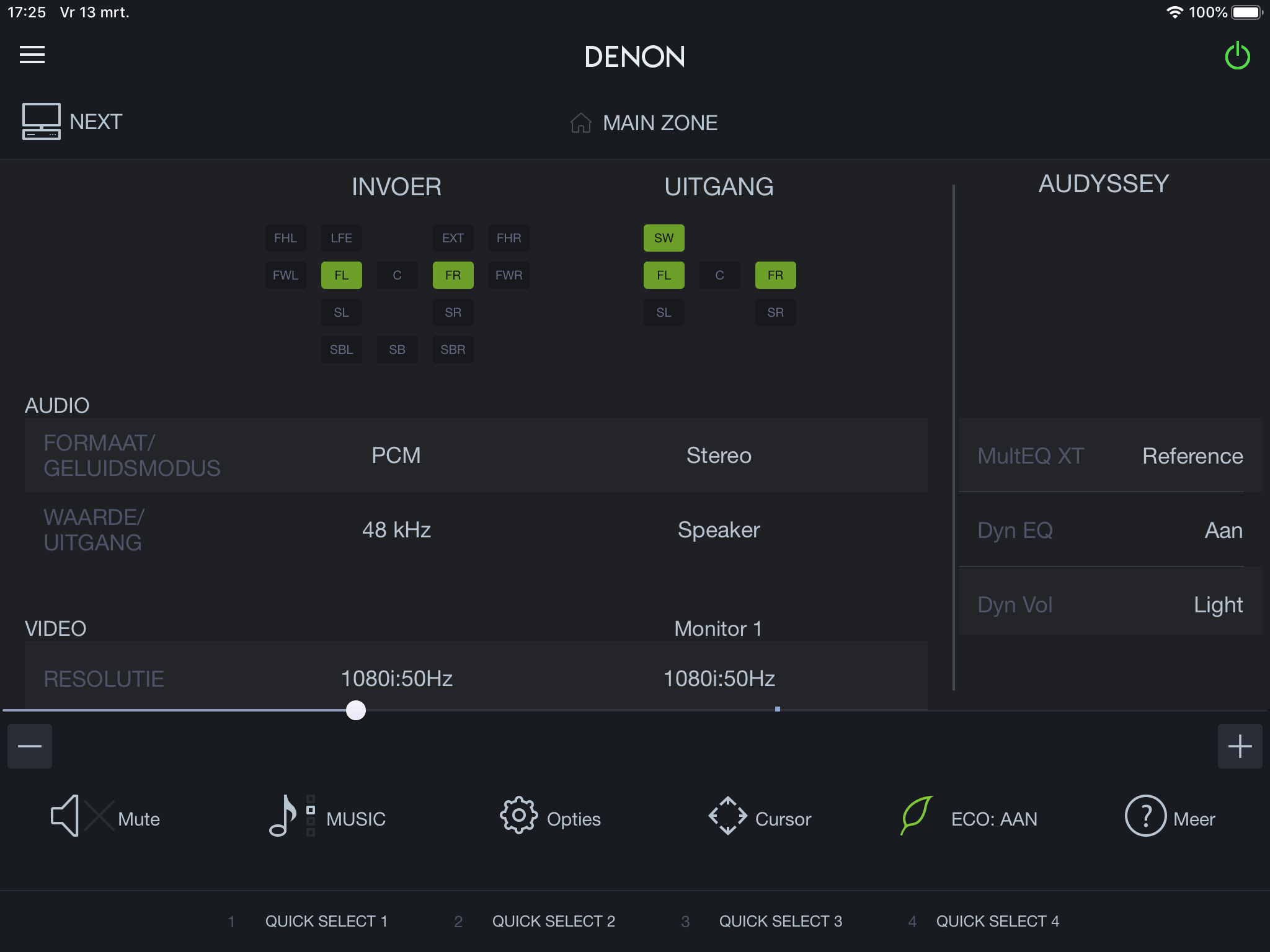This screenshot has width=1270, height=952.
Task: Open MUSIC sound mode selector
Action: pyautogui.click(x=283, y=816)
